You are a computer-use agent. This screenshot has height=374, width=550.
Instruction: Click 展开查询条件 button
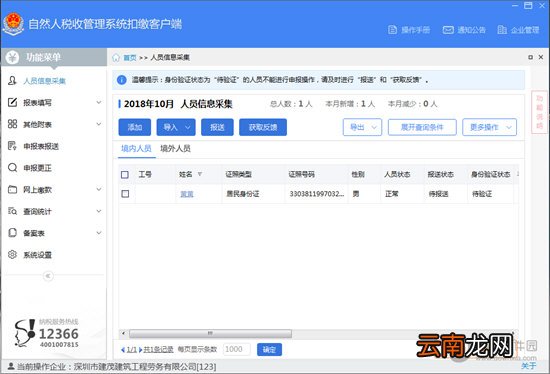(422, 127)
